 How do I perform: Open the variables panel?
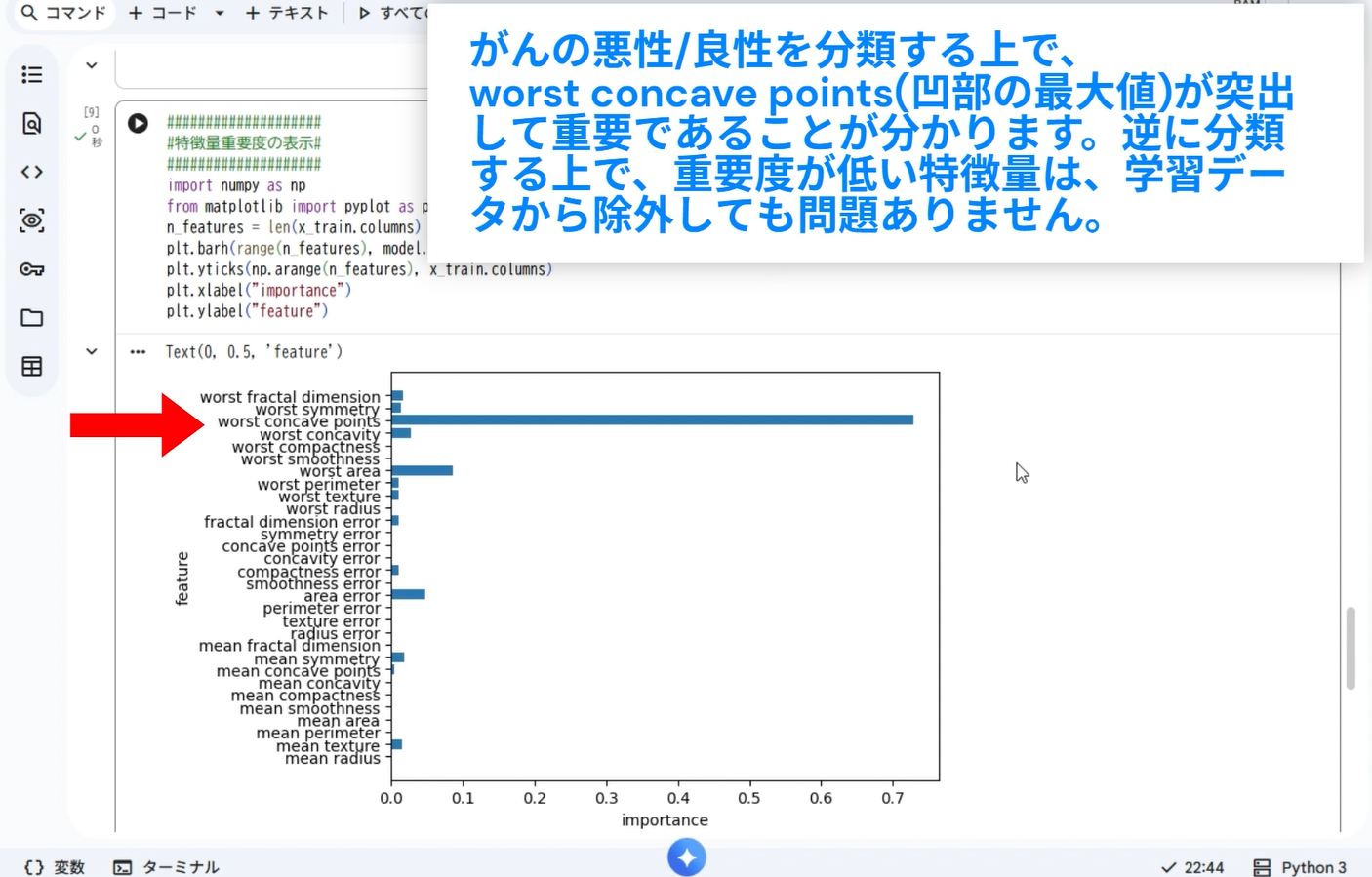click(56, 867)
